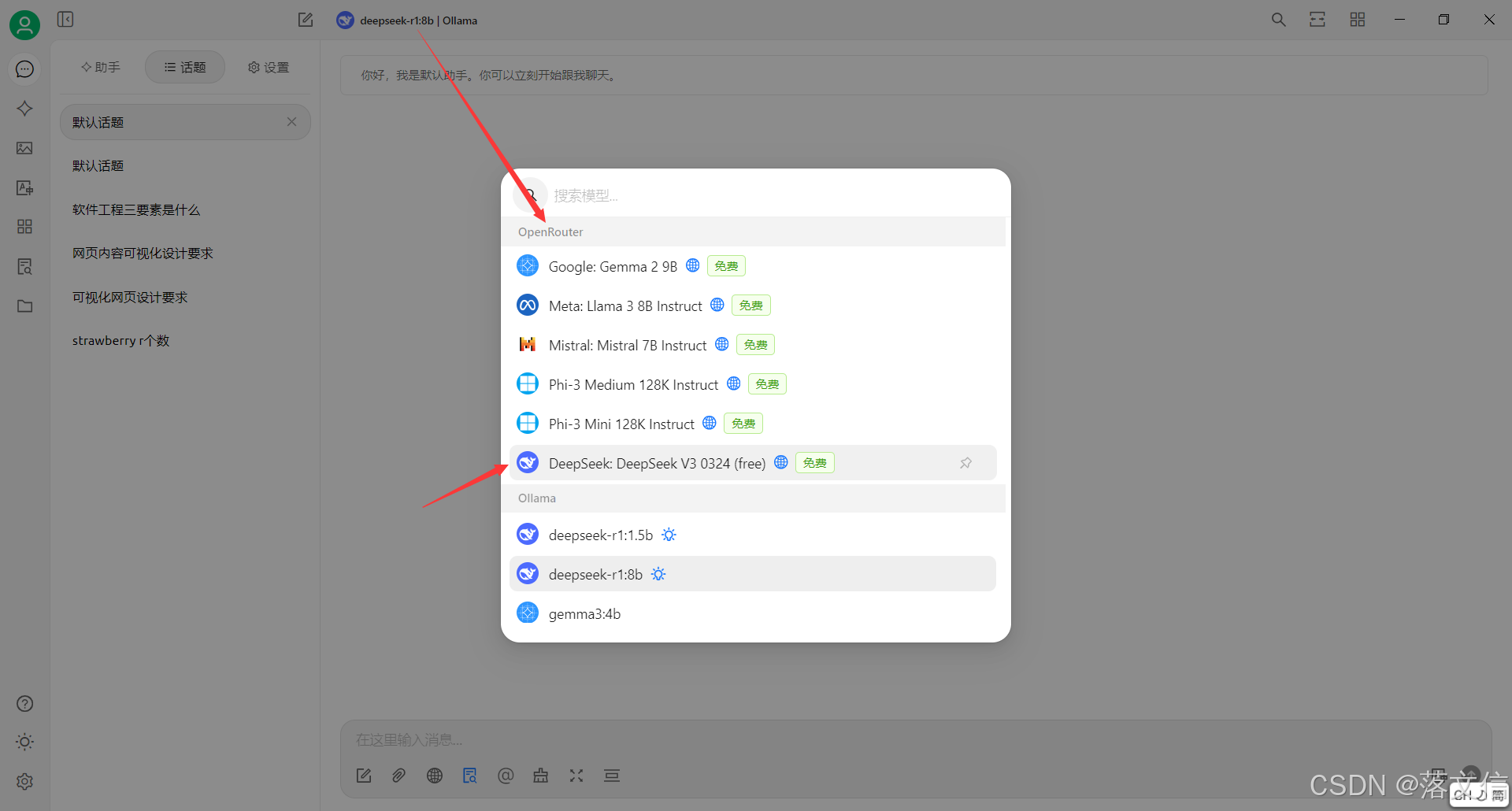Open the chat assistant sidebar icon
Viewport: 1512px width, 811px height.
click(x=24, y=69)
